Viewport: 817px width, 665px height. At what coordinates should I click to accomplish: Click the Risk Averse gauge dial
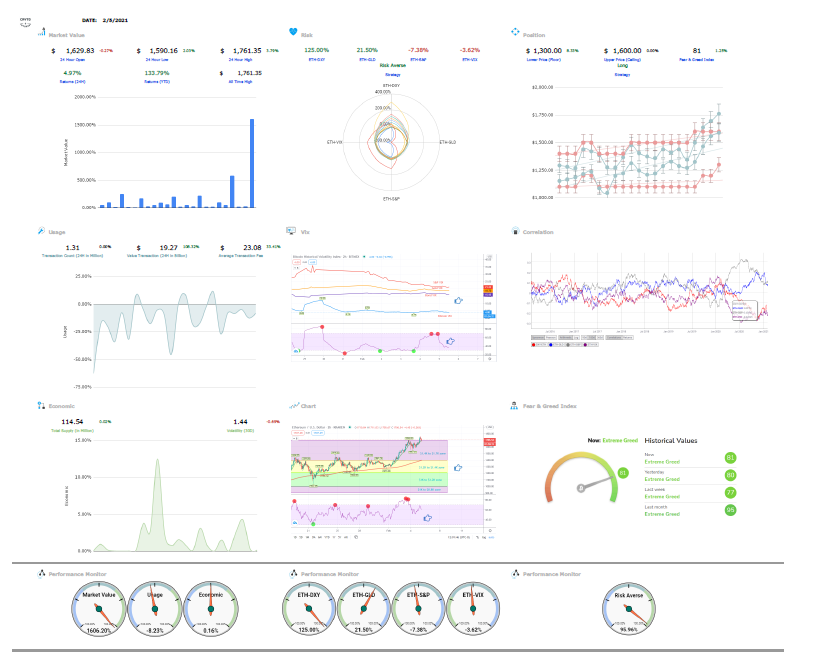tap(628, 609)
